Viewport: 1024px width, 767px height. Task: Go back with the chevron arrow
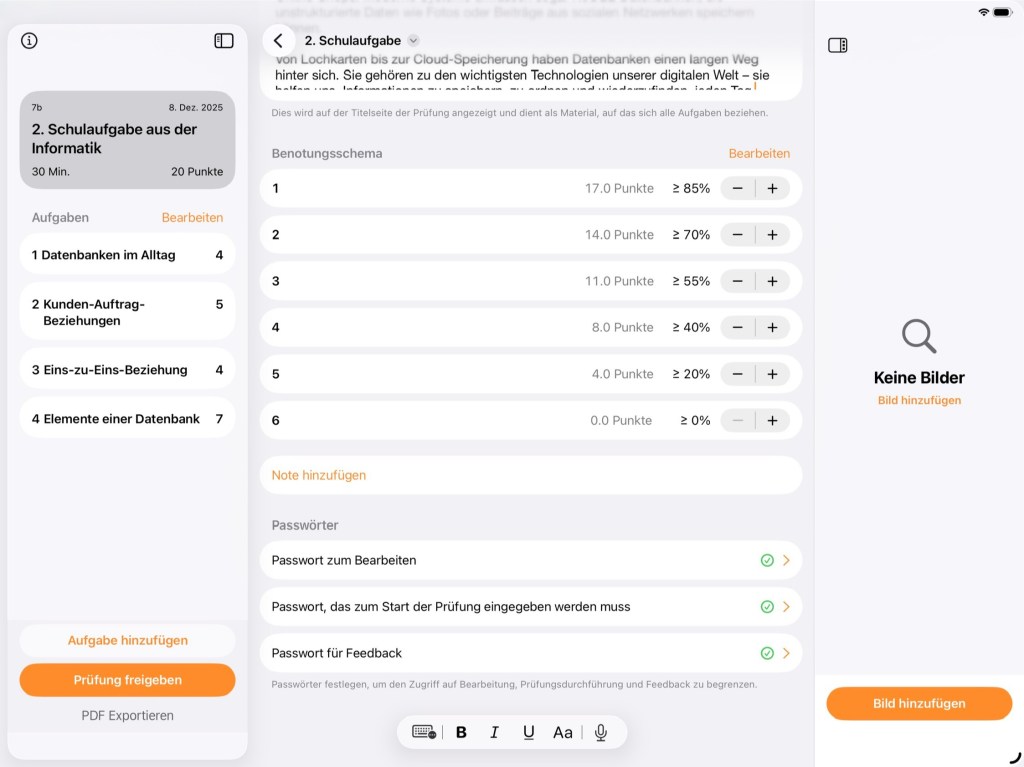click(278, 41)
